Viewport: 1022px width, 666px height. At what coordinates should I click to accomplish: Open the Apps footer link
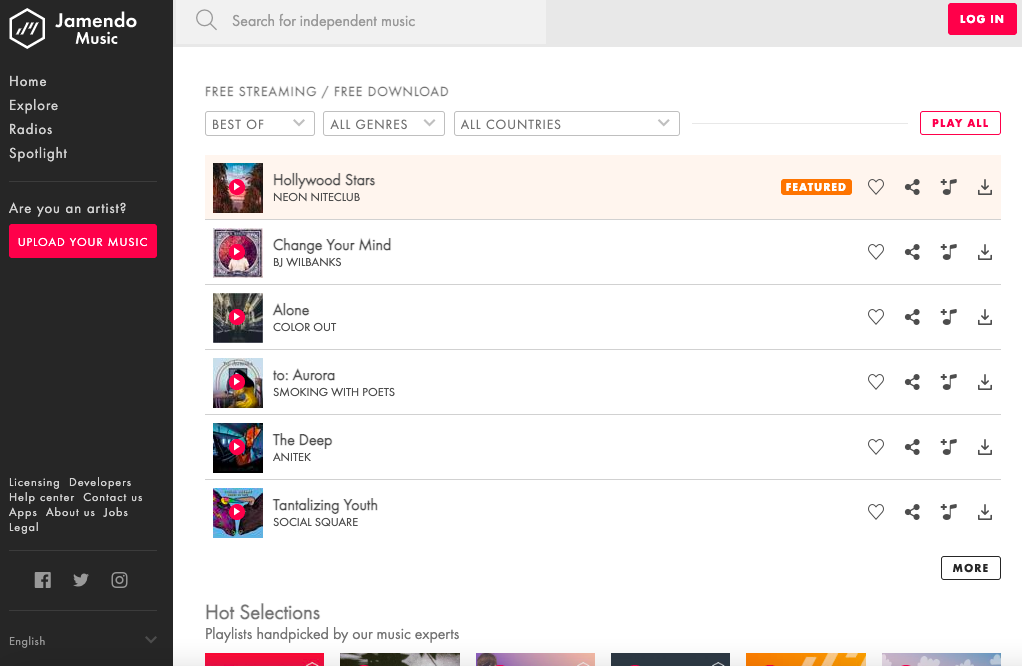(23, 512)
